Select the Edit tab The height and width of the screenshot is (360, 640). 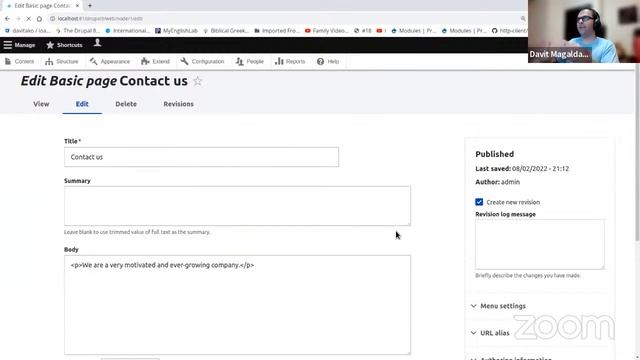coord(82,104)
